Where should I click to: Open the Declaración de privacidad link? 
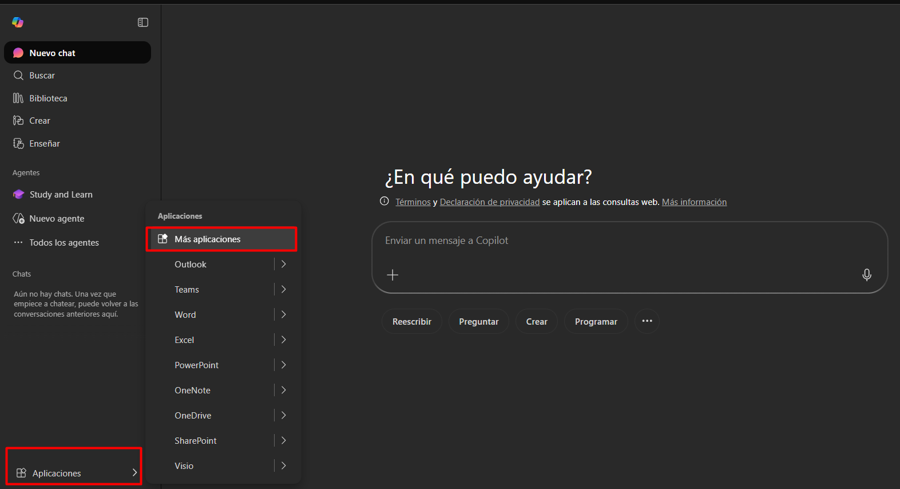[x=490, y=202]
